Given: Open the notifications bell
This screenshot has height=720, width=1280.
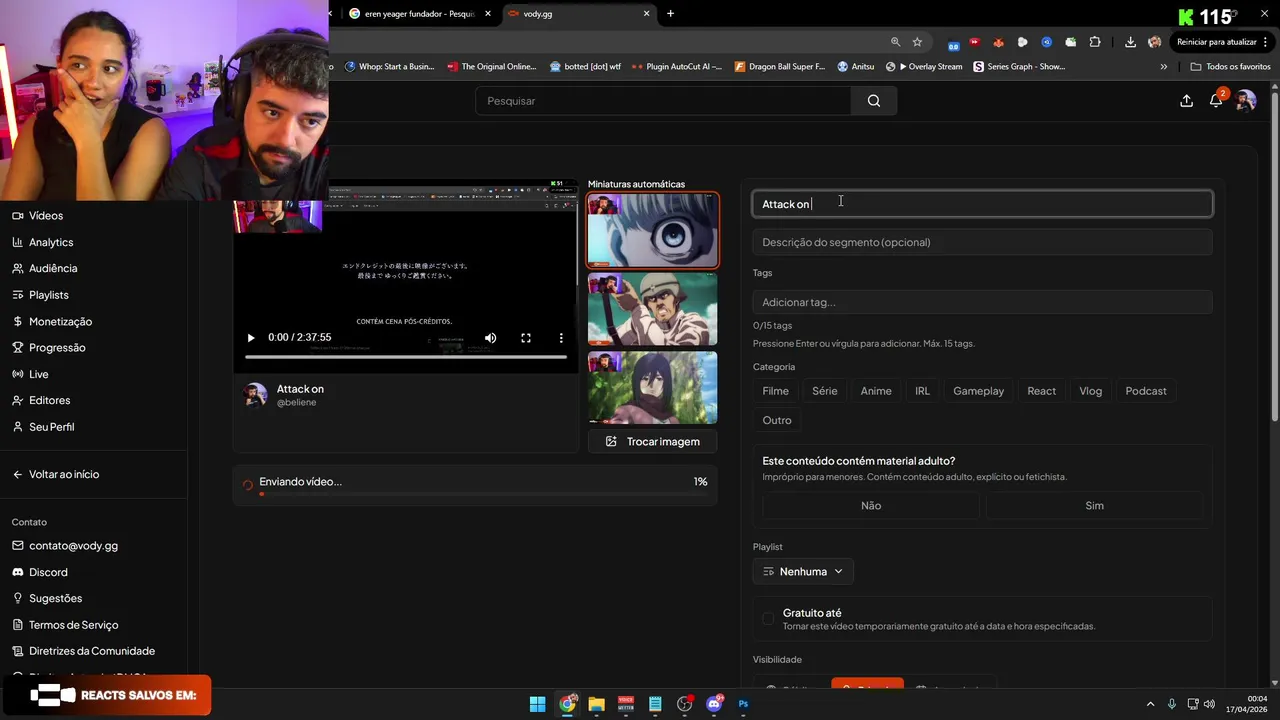Looking at the screenshot, I should click(x=1216, y=101).
